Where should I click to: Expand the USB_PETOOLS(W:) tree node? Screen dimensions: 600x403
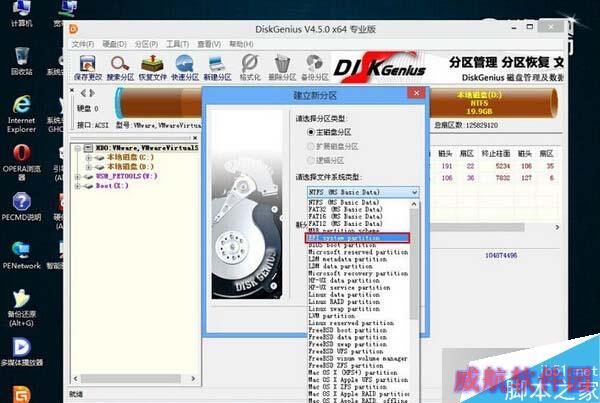pyautogui.click(x=78, y=176)
